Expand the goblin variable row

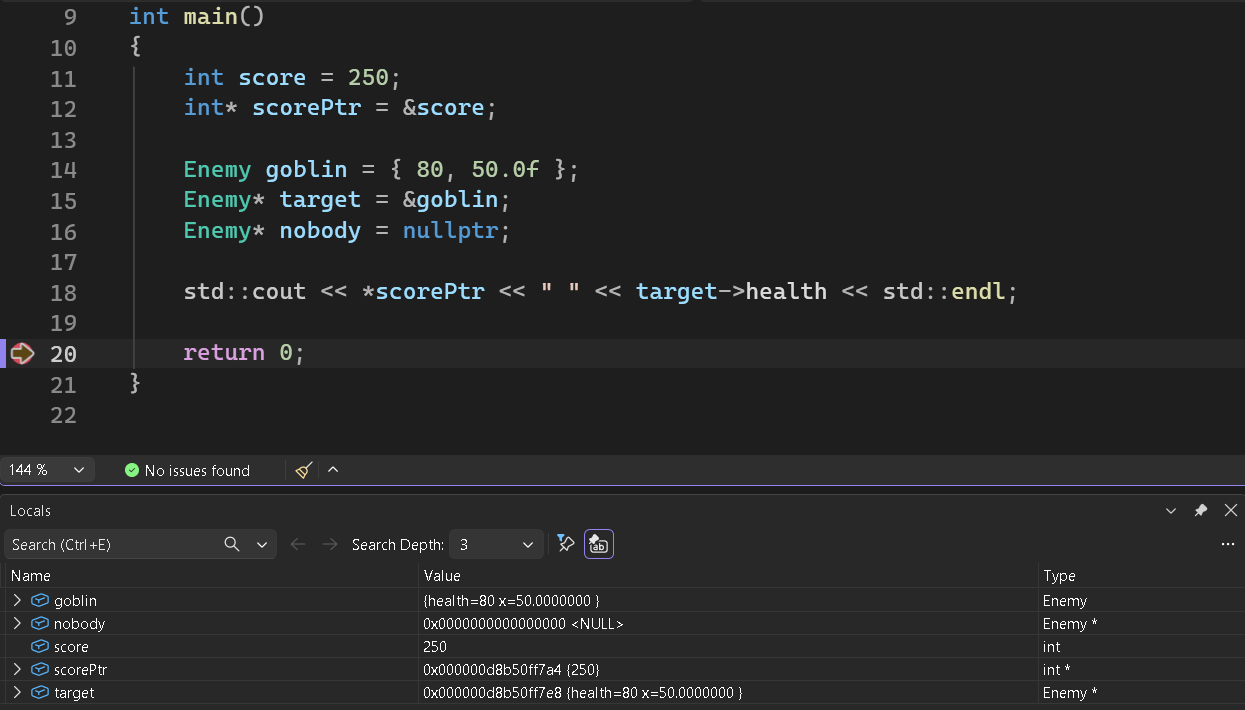pyautogui.click(x=17, y=600)
